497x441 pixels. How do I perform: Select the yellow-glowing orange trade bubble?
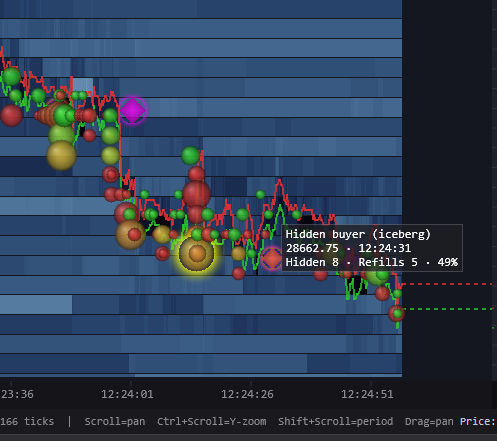coord(196,254)
